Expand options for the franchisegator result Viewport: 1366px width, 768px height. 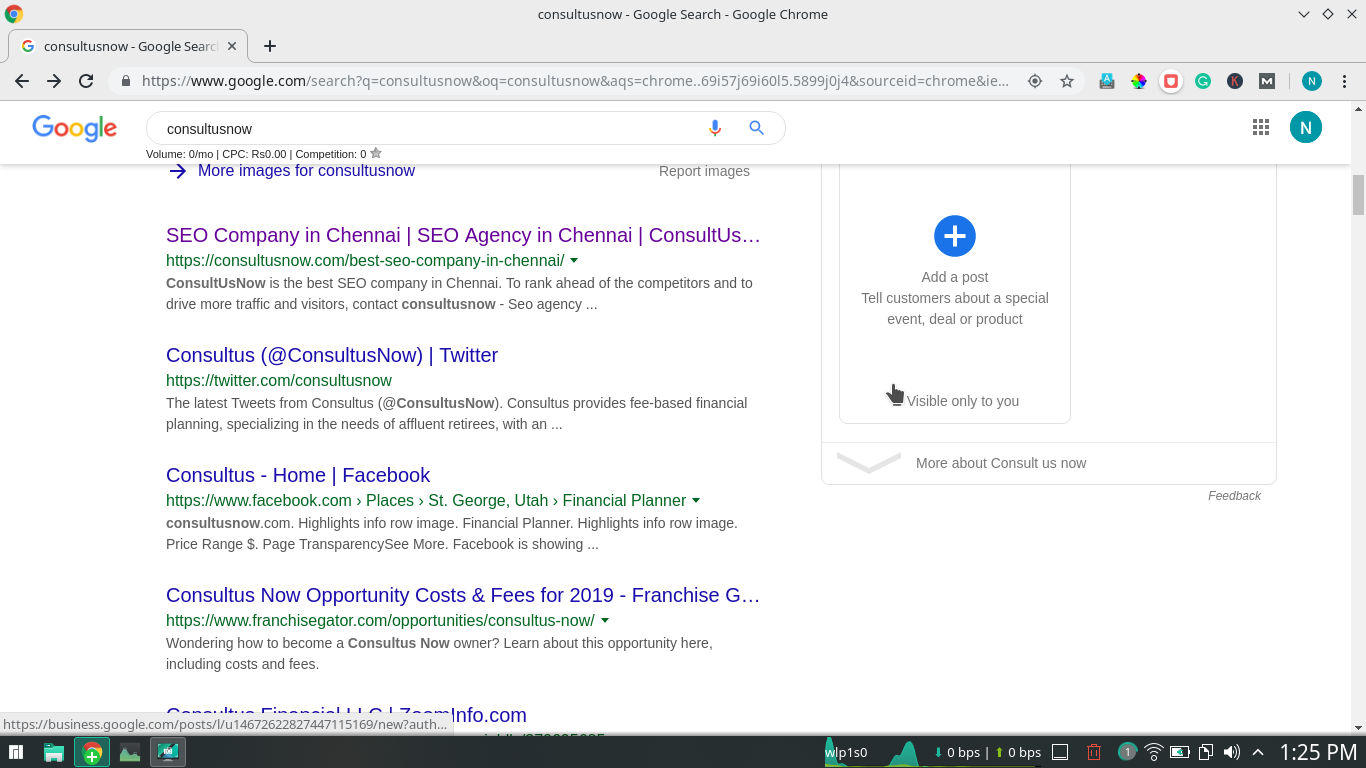[605, 621]
